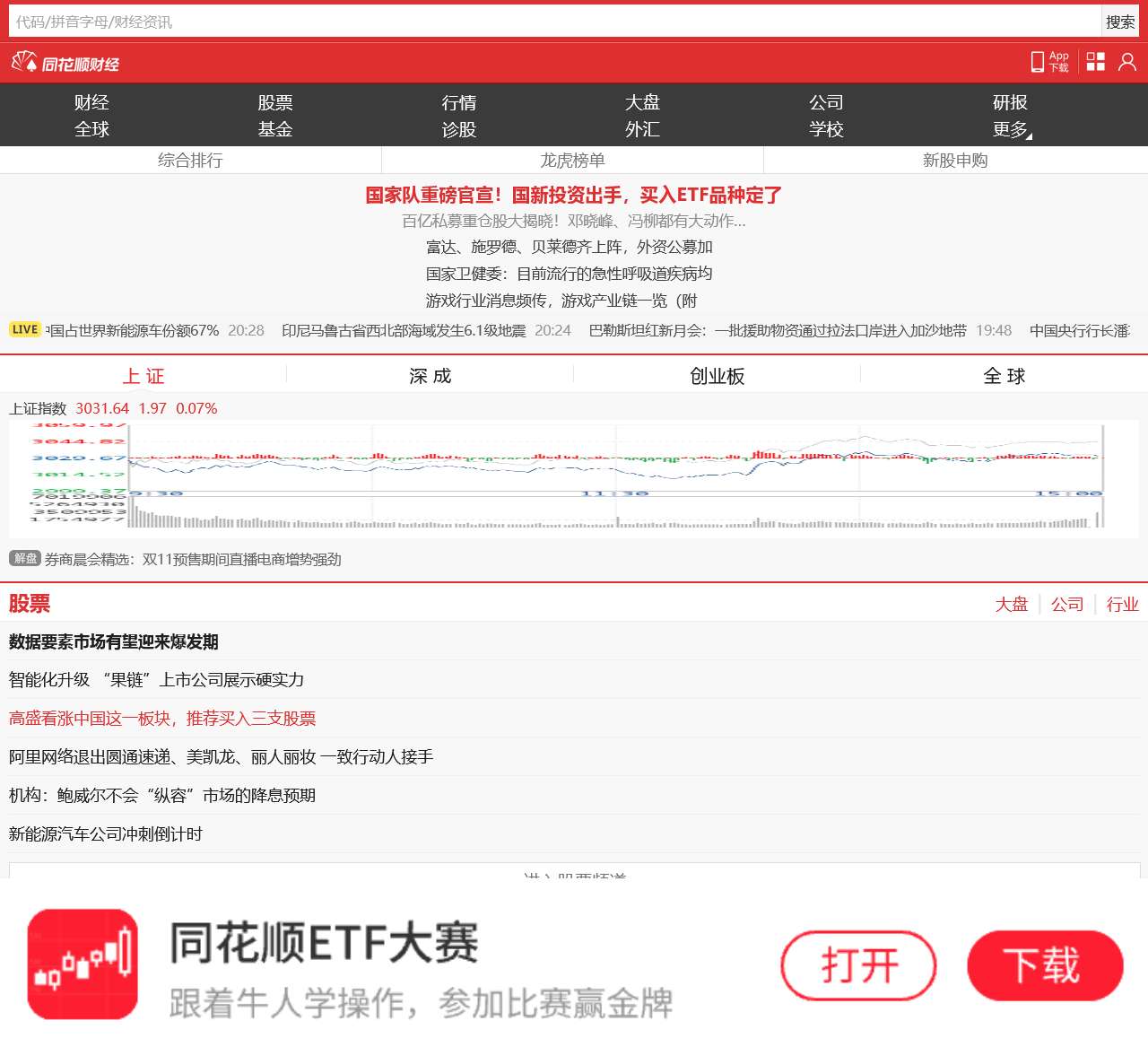Open live news 印尼马鲁古省地震 item
The height and width of the screenshot is (1047, 1148).
point(404,330)
